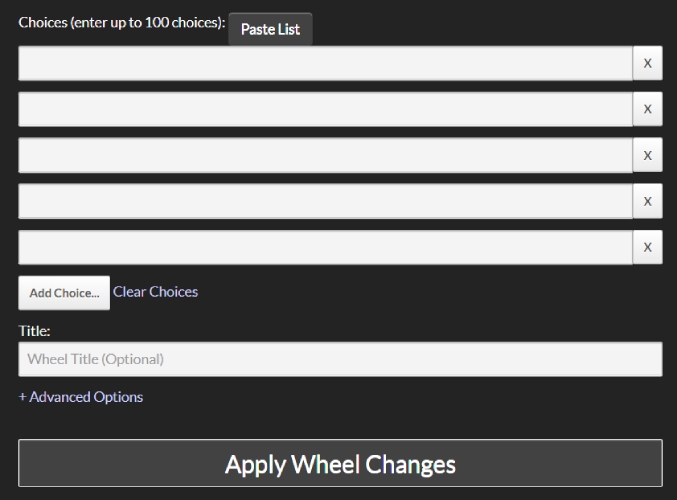The height and width of the screenshot is (500, 677).
Task: Click the 'Wheel Title (Optional)' placeholder text
Action: [x=95, y=359]
